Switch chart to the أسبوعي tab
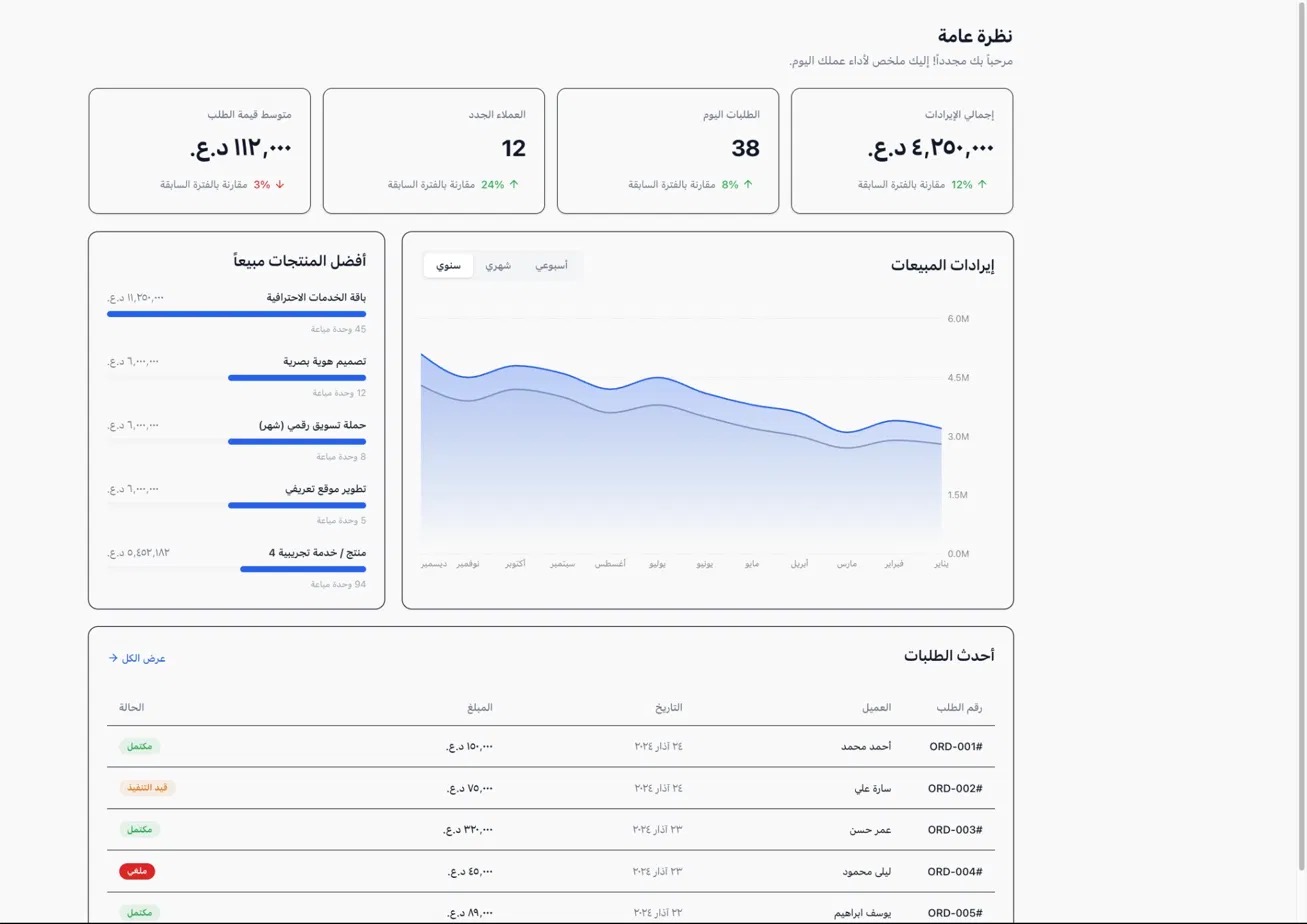1307x924 pixels. click(551, 266)
